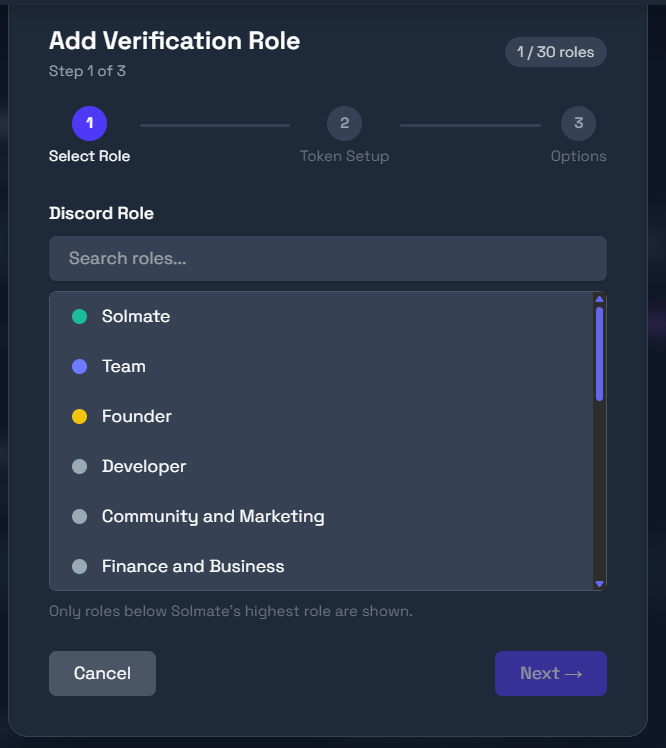Click the dot beside Community and Marketing
The height and width of the screenshot is (748, 666).
tap(80, 517)
